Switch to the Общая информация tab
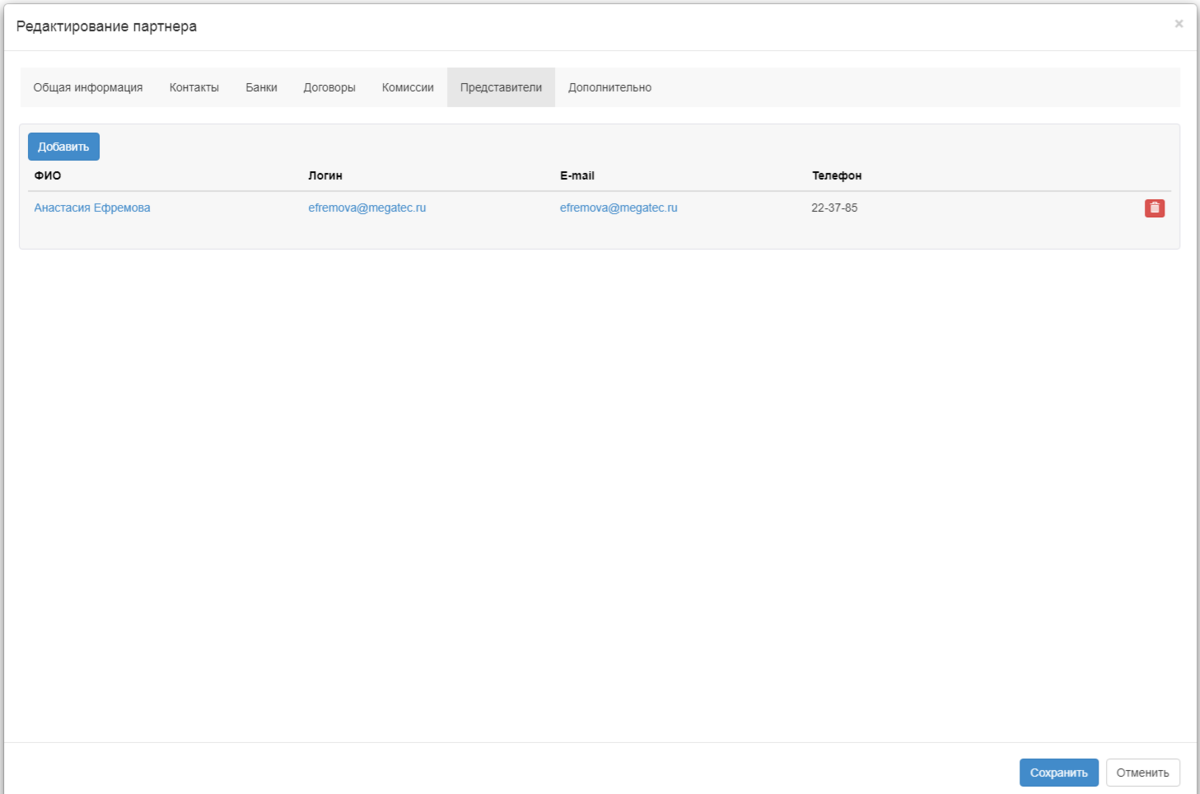Viewport: 1200px width, 794px height. tap(88, 87)
